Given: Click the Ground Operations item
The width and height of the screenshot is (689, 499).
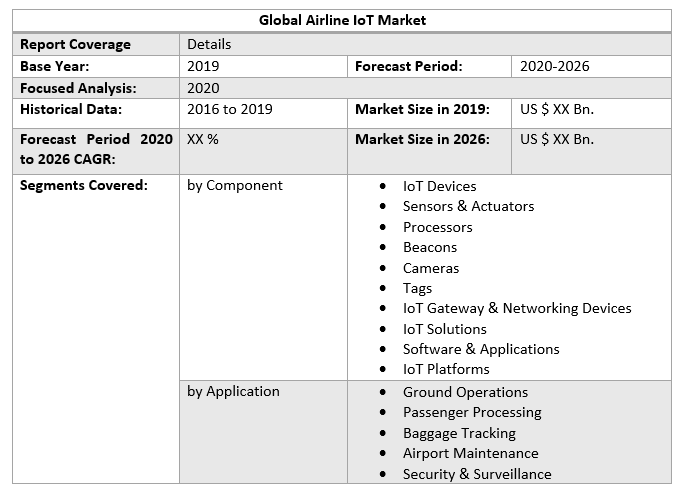Looking at the screenshot, I should pyautogui.click(x=465, y=392).
